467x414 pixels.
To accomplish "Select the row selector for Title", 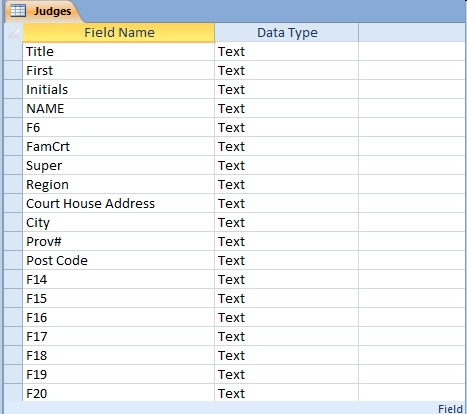I will pos(13,51).
